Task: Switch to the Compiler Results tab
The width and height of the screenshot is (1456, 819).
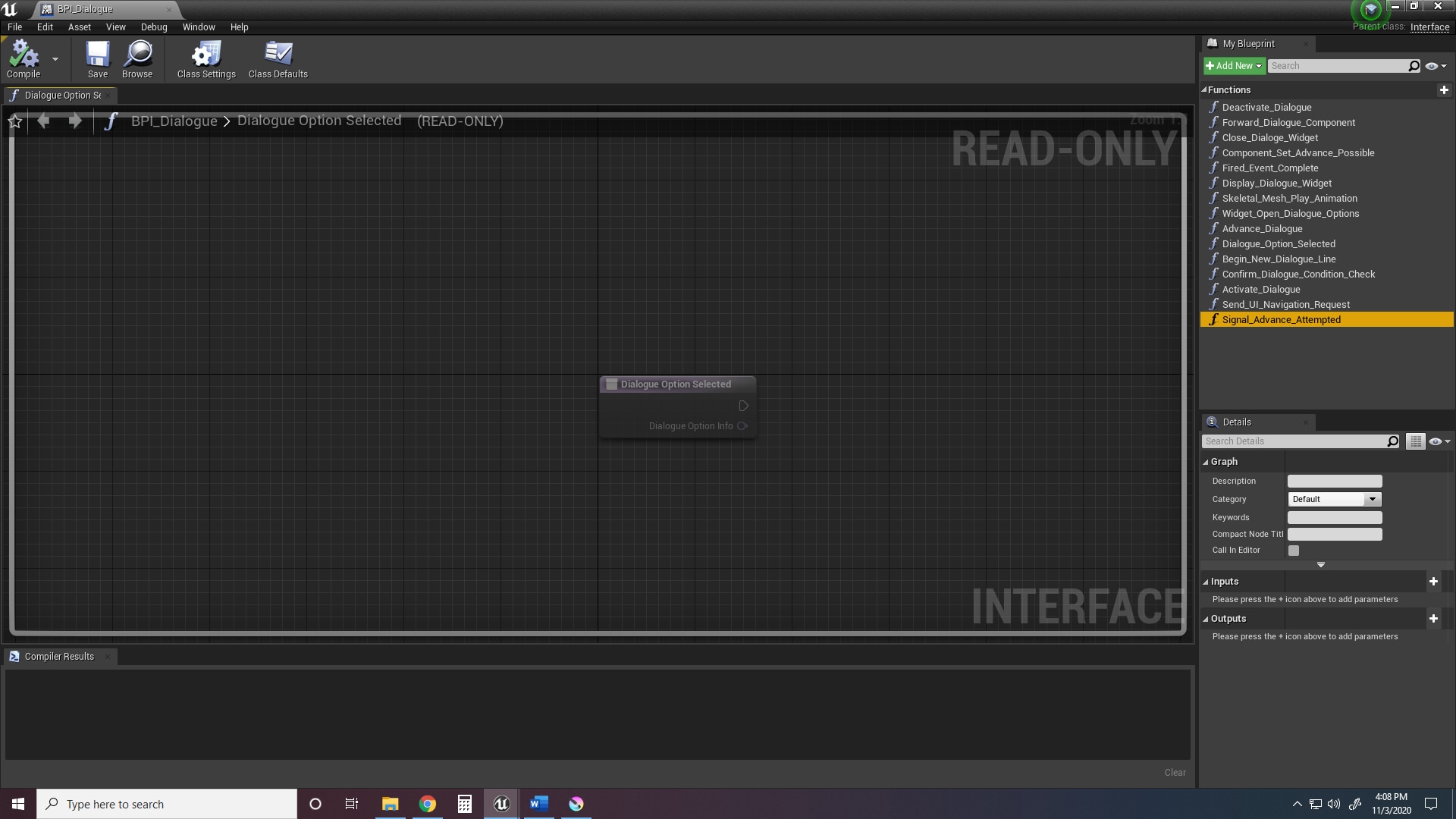Action: [x=58, y=656]
